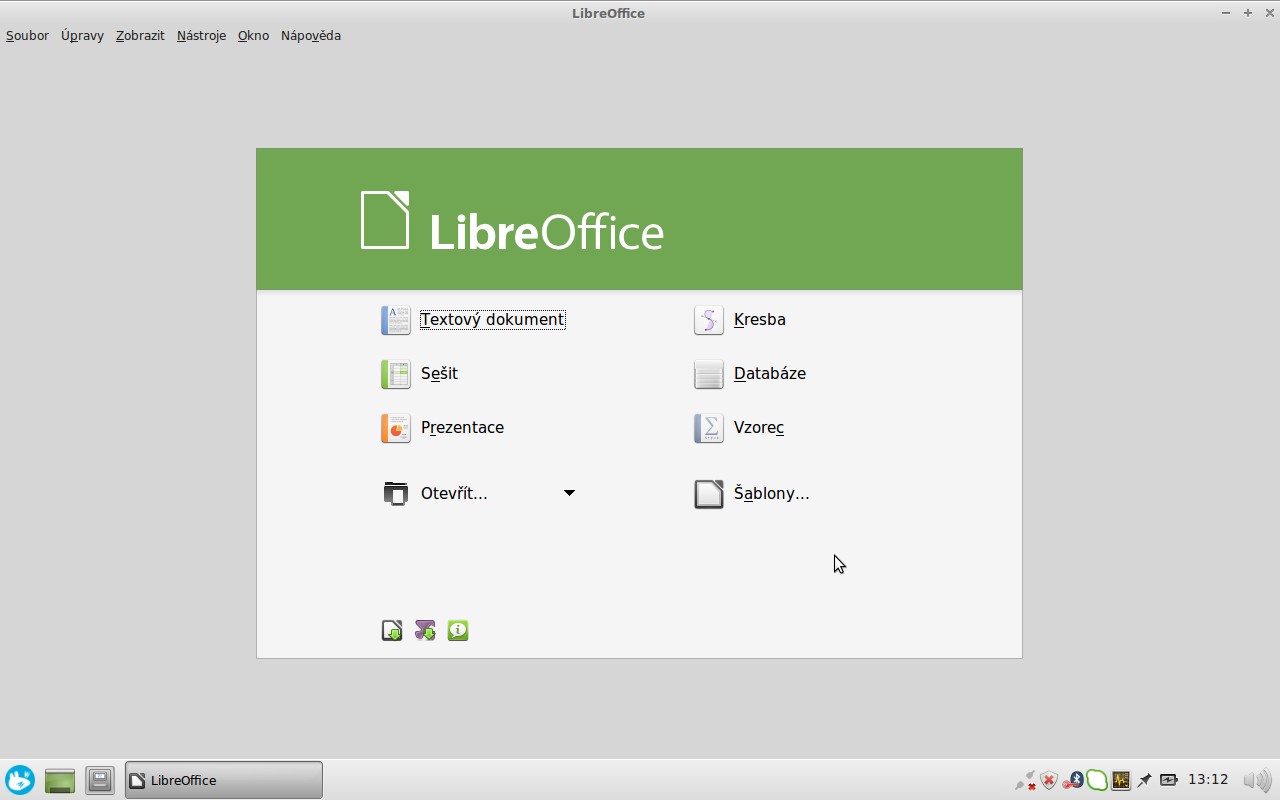This screenshot has height=800, width=1280.
Task: Click the green outlined blob tray icon
Action: 1097,780
